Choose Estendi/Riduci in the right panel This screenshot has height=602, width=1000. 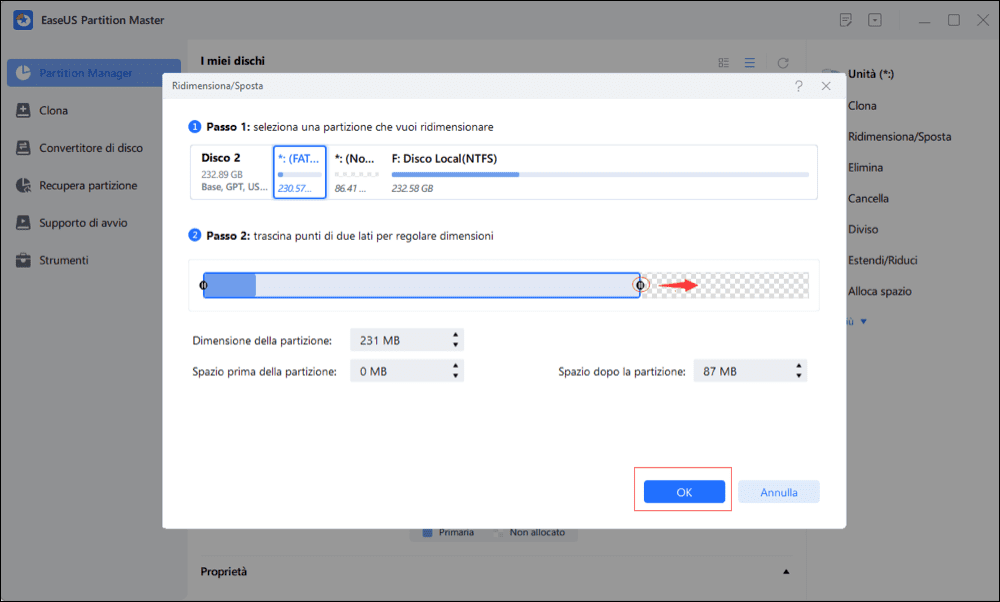pyautogui.click(x=883, y=260)
